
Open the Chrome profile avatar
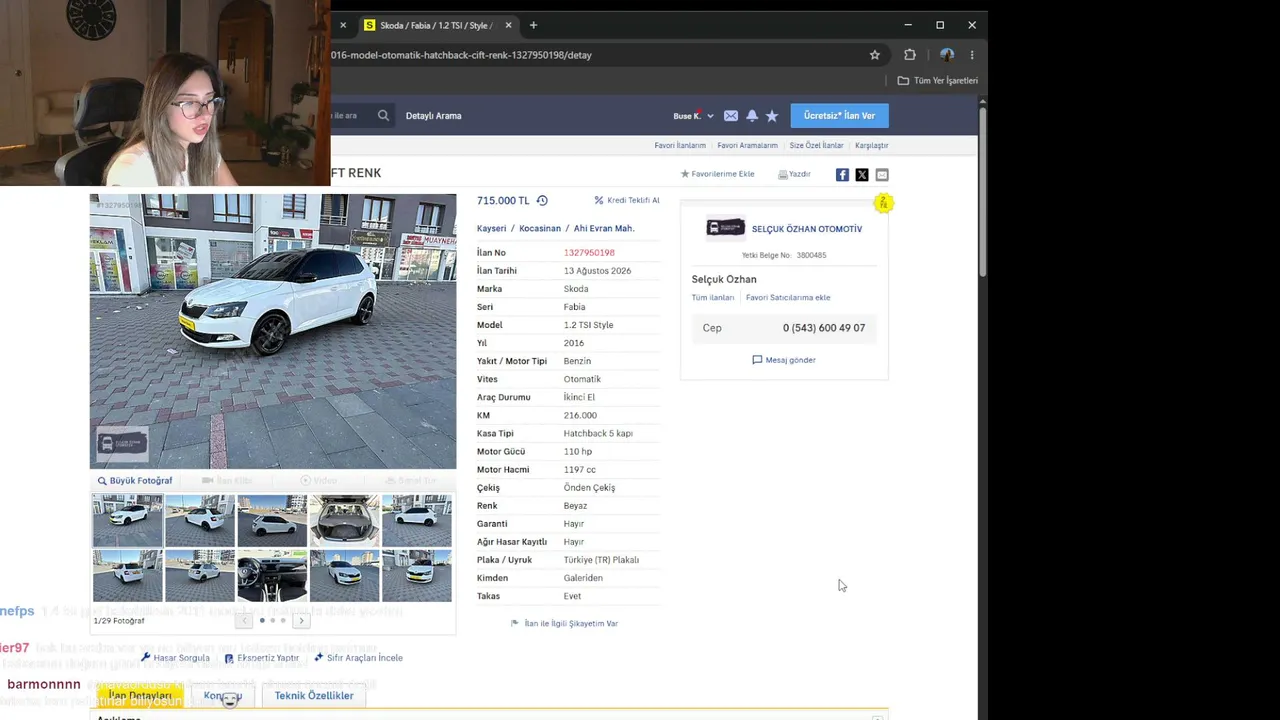[x=947, y=55]
